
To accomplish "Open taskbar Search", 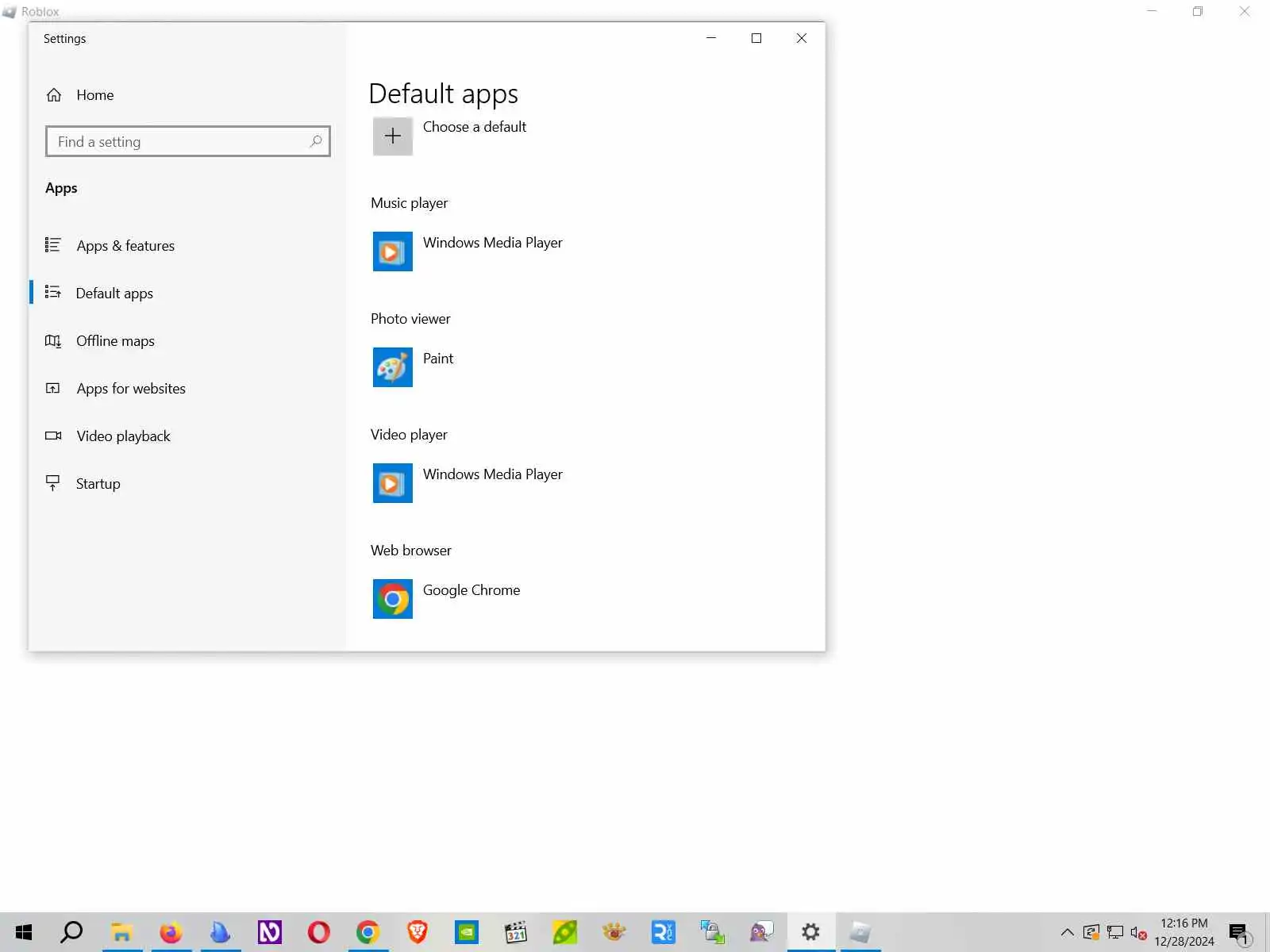I will point(72,932).
